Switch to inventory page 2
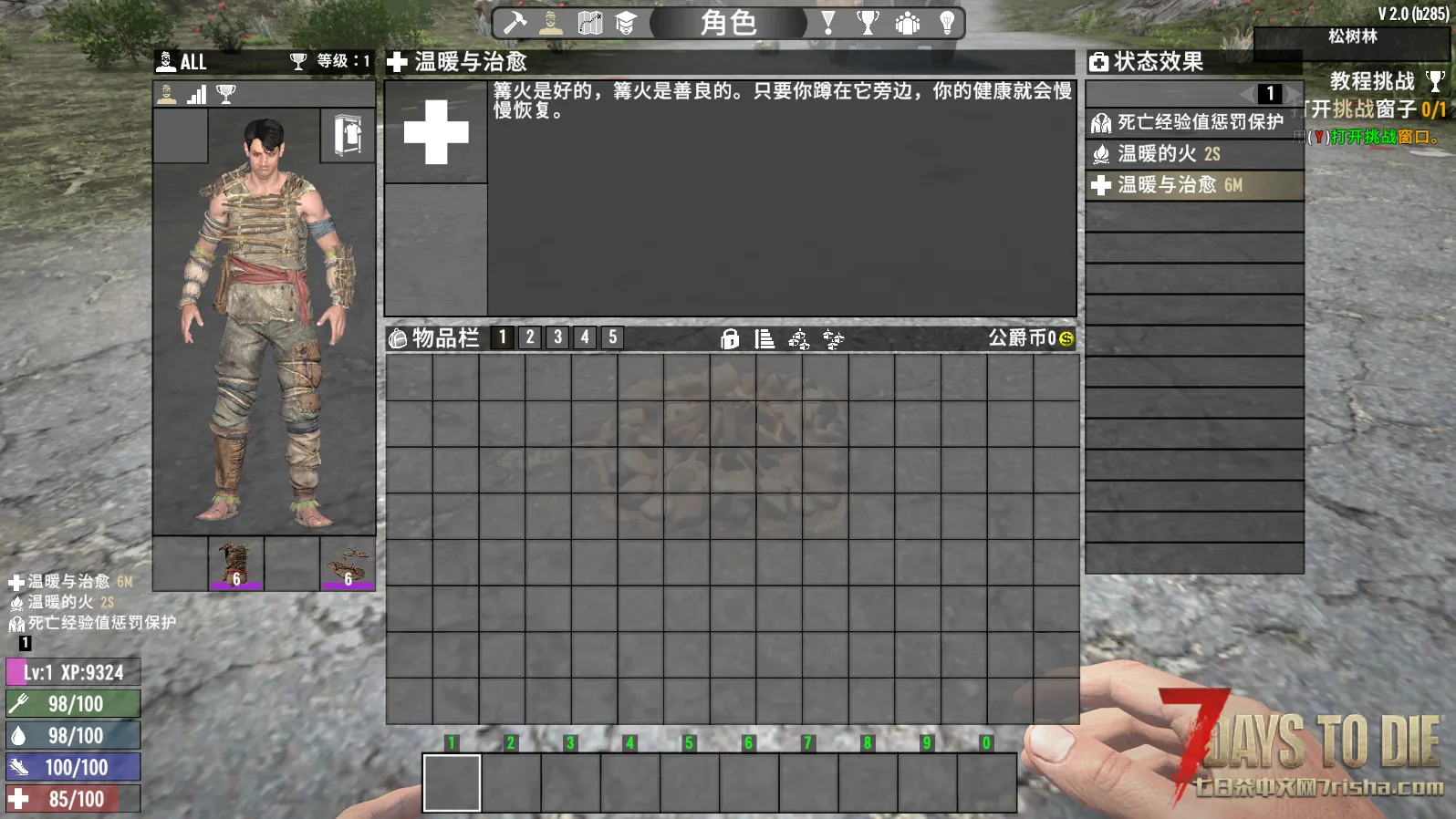This screenshot has width=1456, height=819. (x=530, y=337)
